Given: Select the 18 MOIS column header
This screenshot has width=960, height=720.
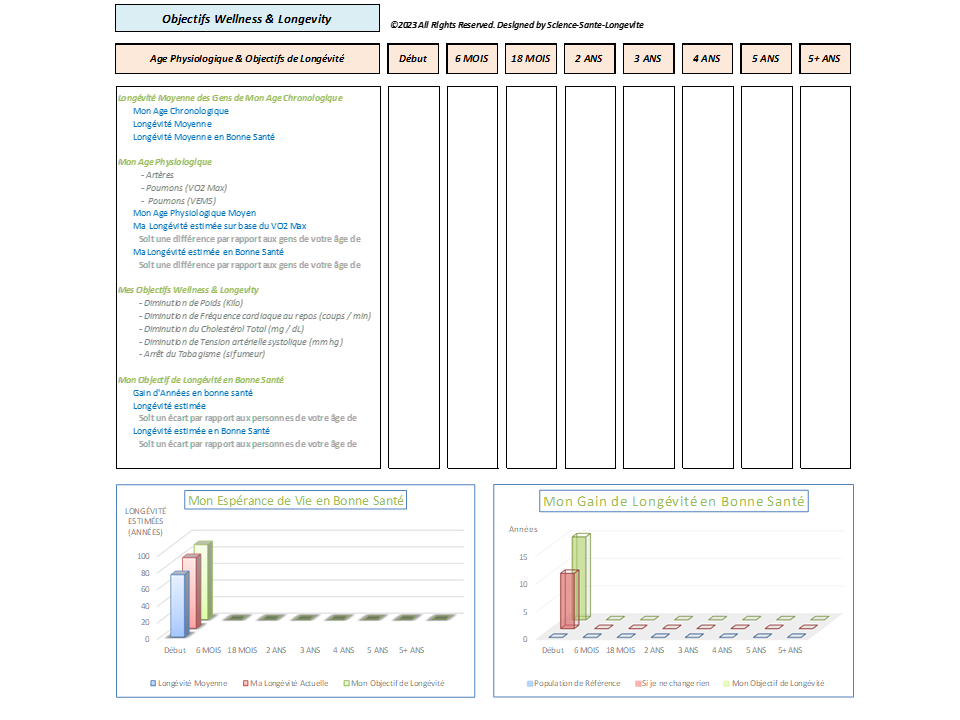Looking at the screenshot, I should pyautogui.click(x=531, y=59).
